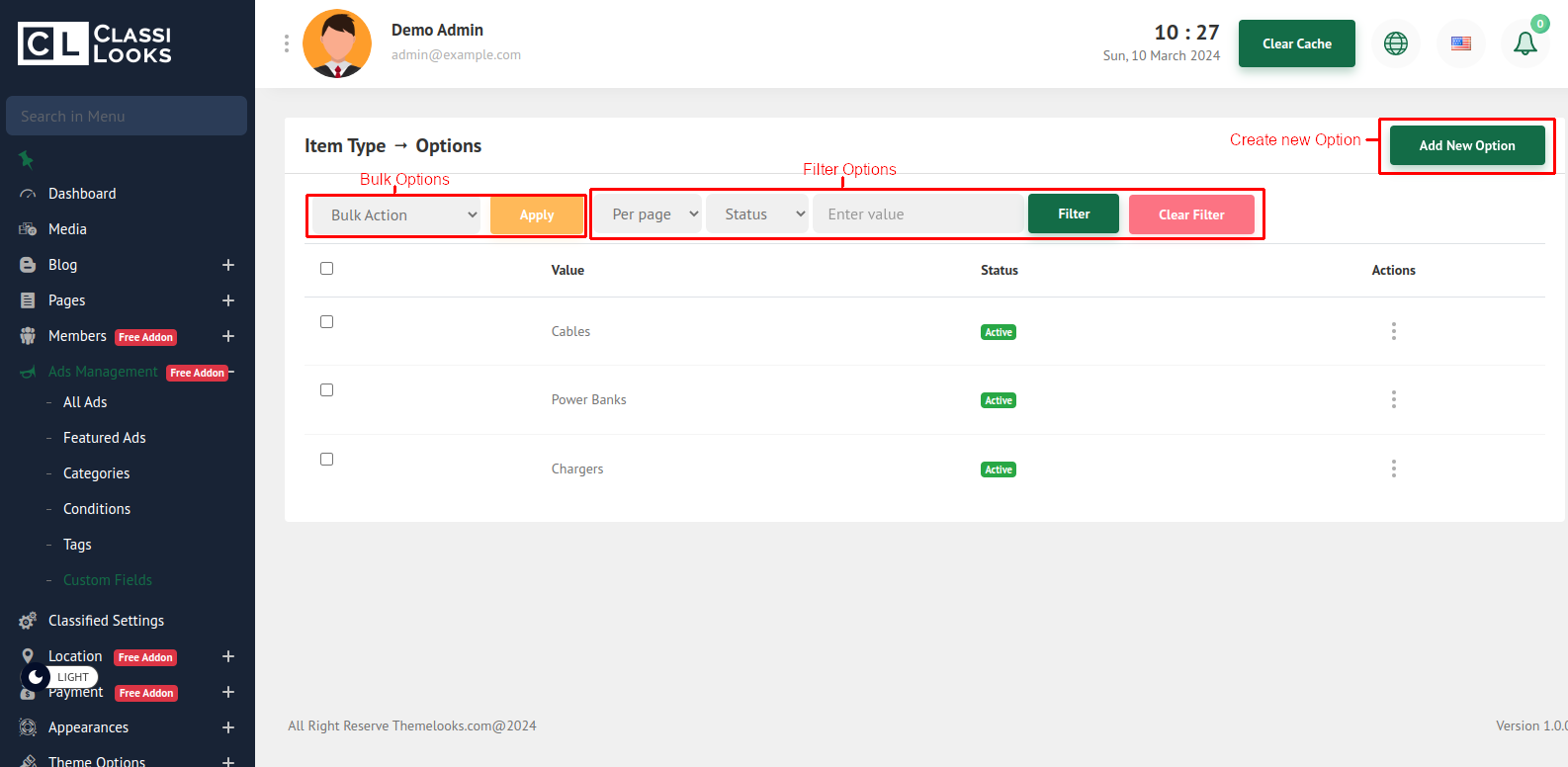Click the three-dot menu beside admin avatar
Image resolution: width=1568 pixels, height=767 pixels.
(287, 43)
